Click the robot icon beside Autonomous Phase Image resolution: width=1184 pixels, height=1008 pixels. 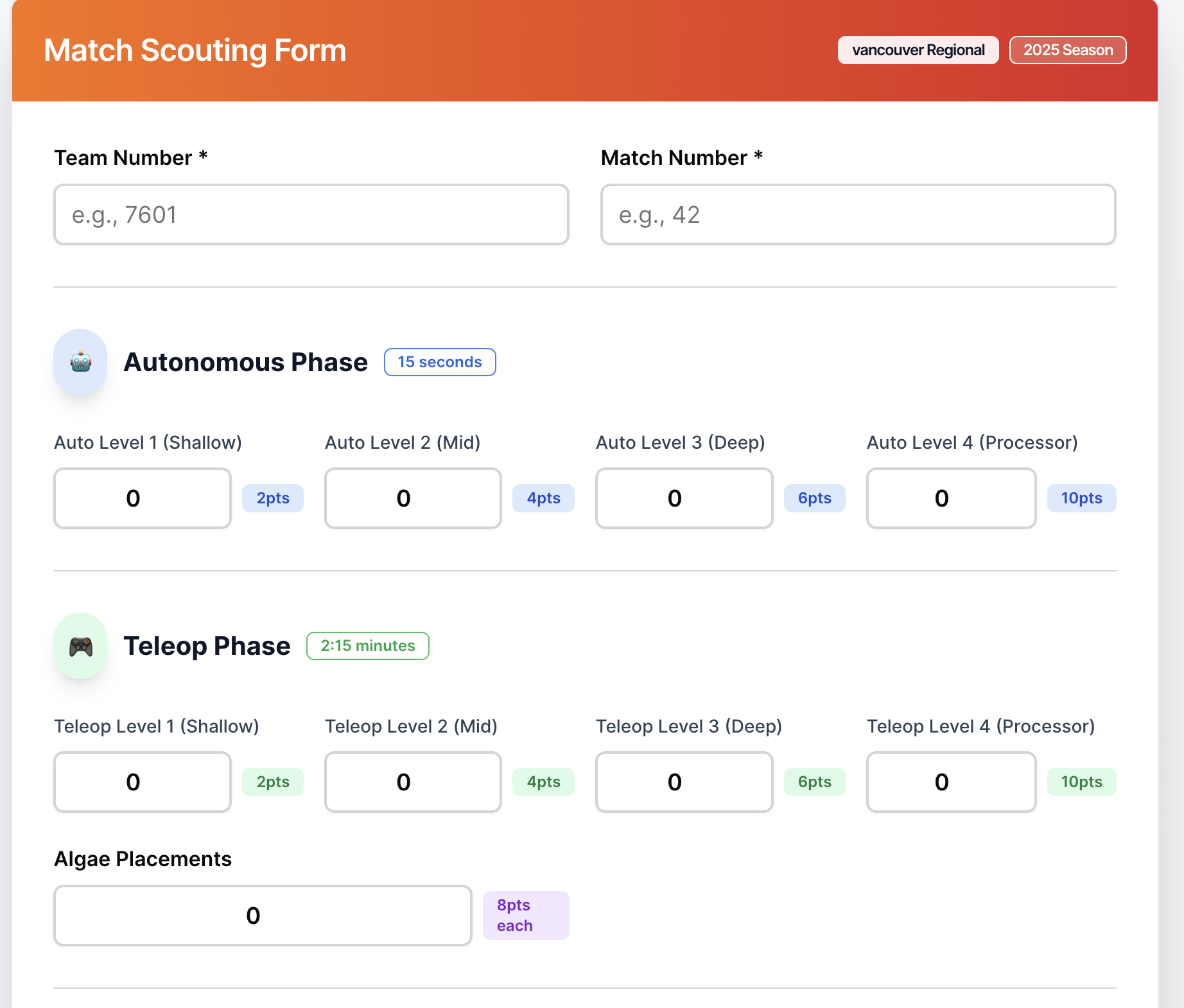pos(80,362)
